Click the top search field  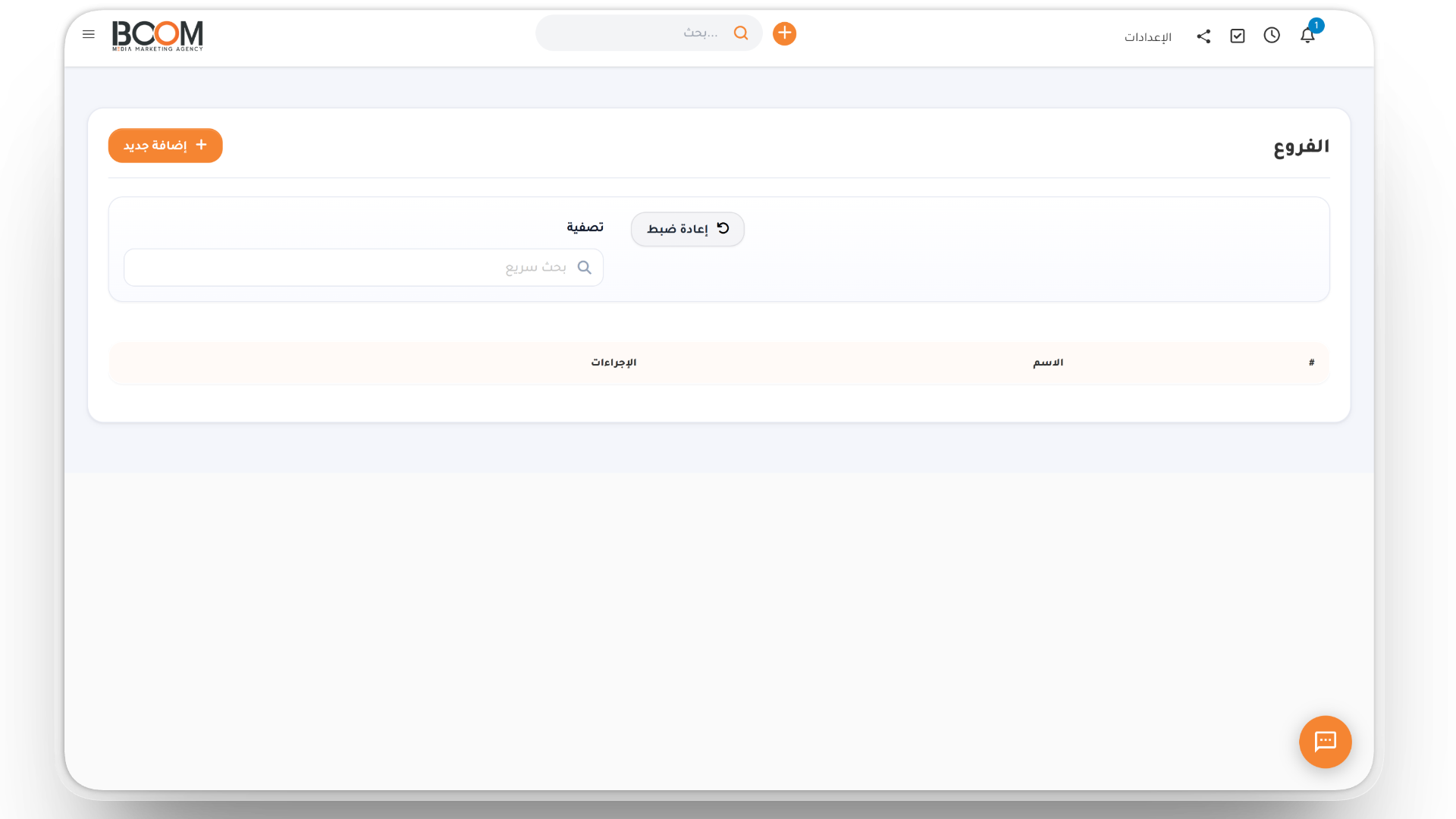[x=648, y=33]
